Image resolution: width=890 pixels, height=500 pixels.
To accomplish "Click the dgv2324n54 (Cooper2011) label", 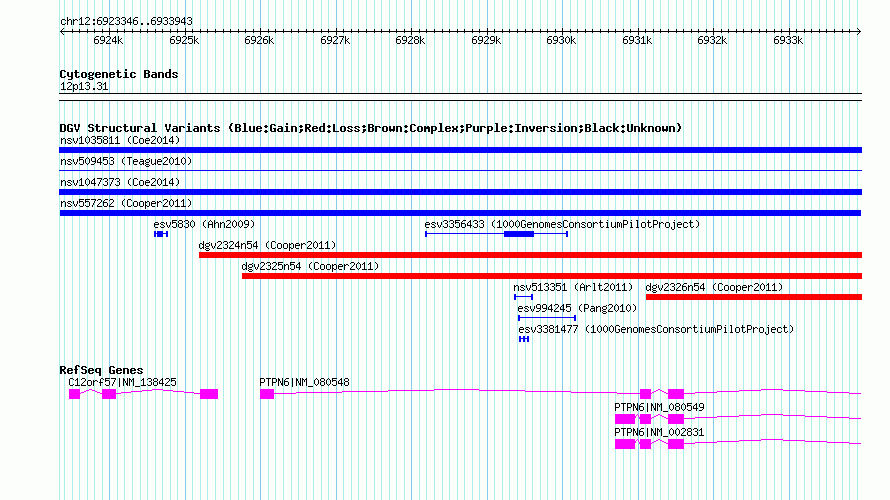I will pyautogui.click(x=267, y=245).
